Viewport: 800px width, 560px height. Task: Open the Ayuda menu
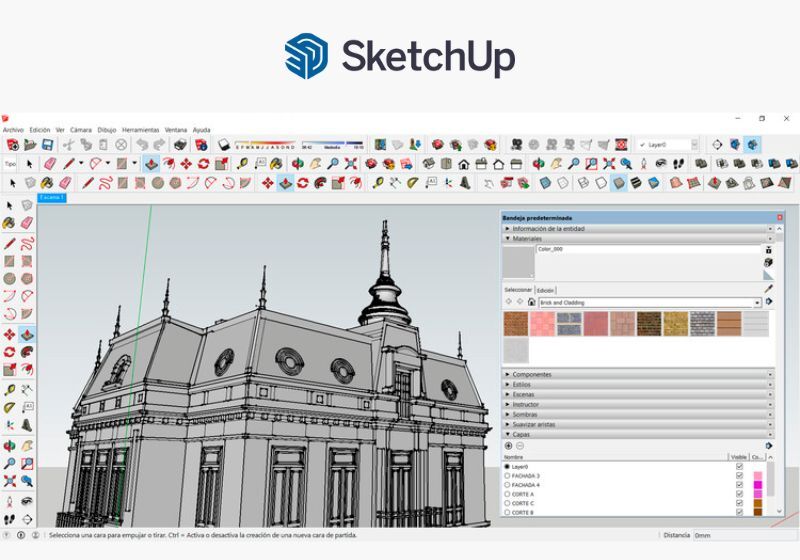click(202, 130)
